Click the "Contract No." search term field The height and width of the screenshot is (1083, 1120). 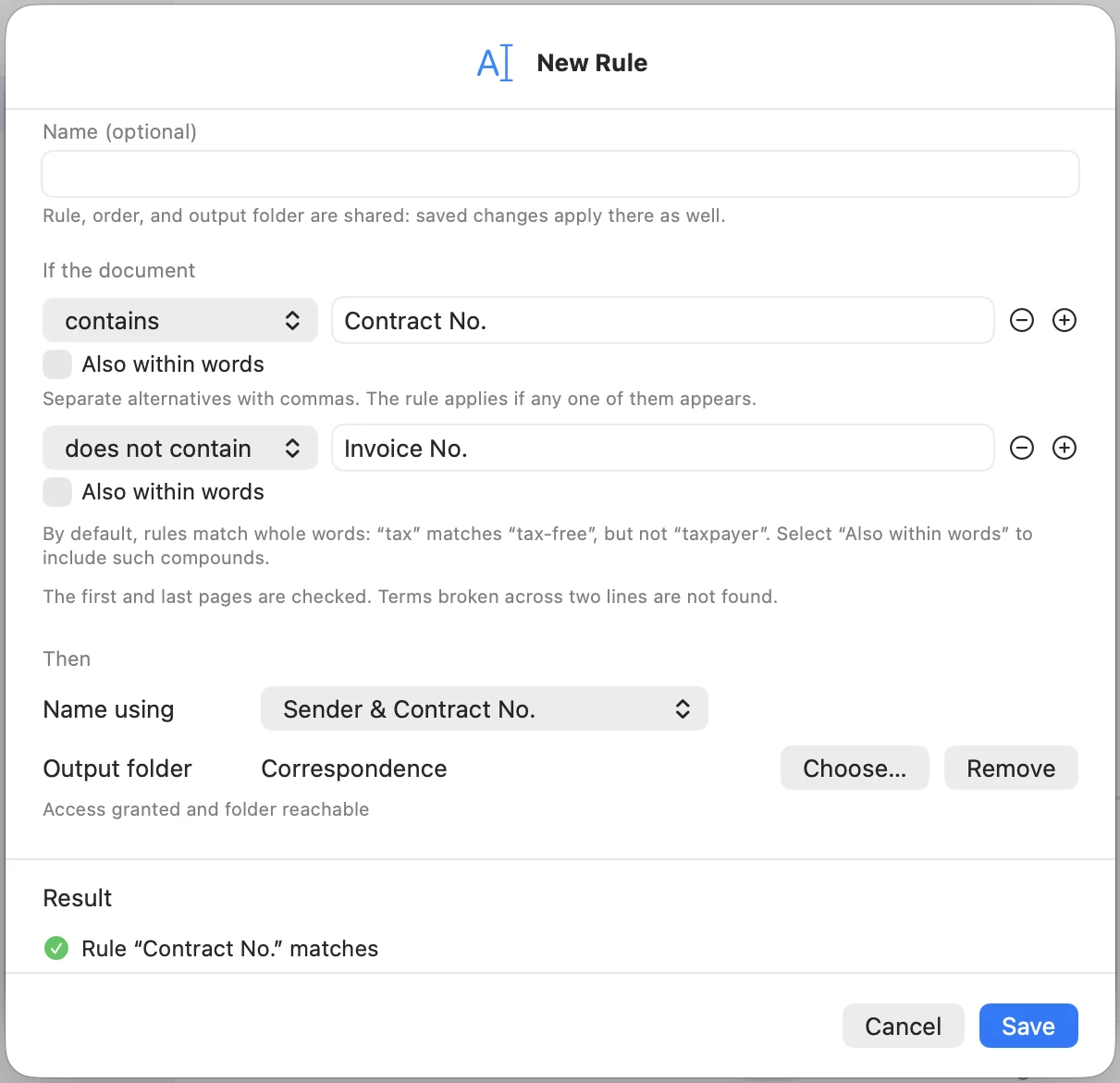[x=663, y=321]
